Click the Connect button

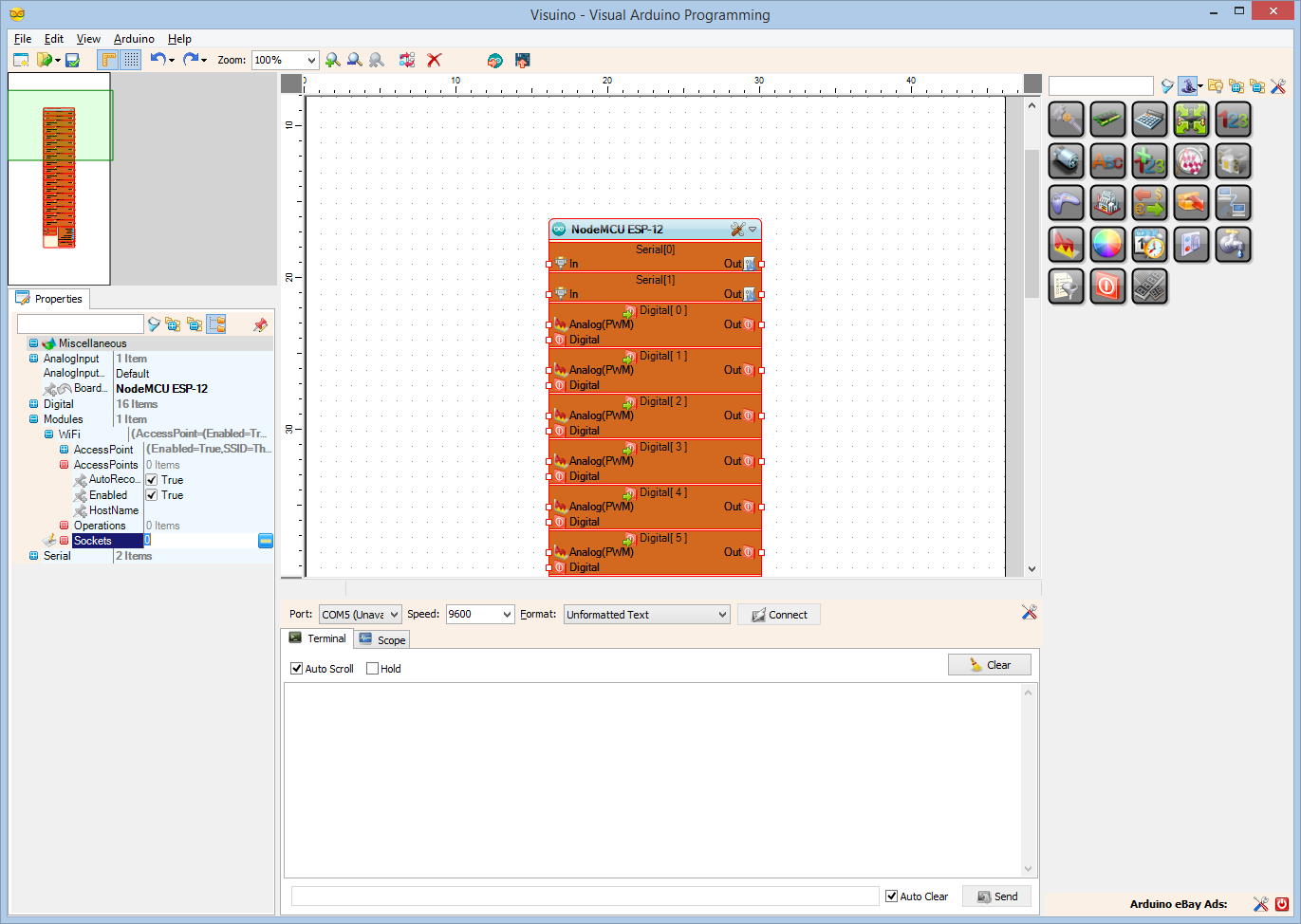(x=779, y=615)
